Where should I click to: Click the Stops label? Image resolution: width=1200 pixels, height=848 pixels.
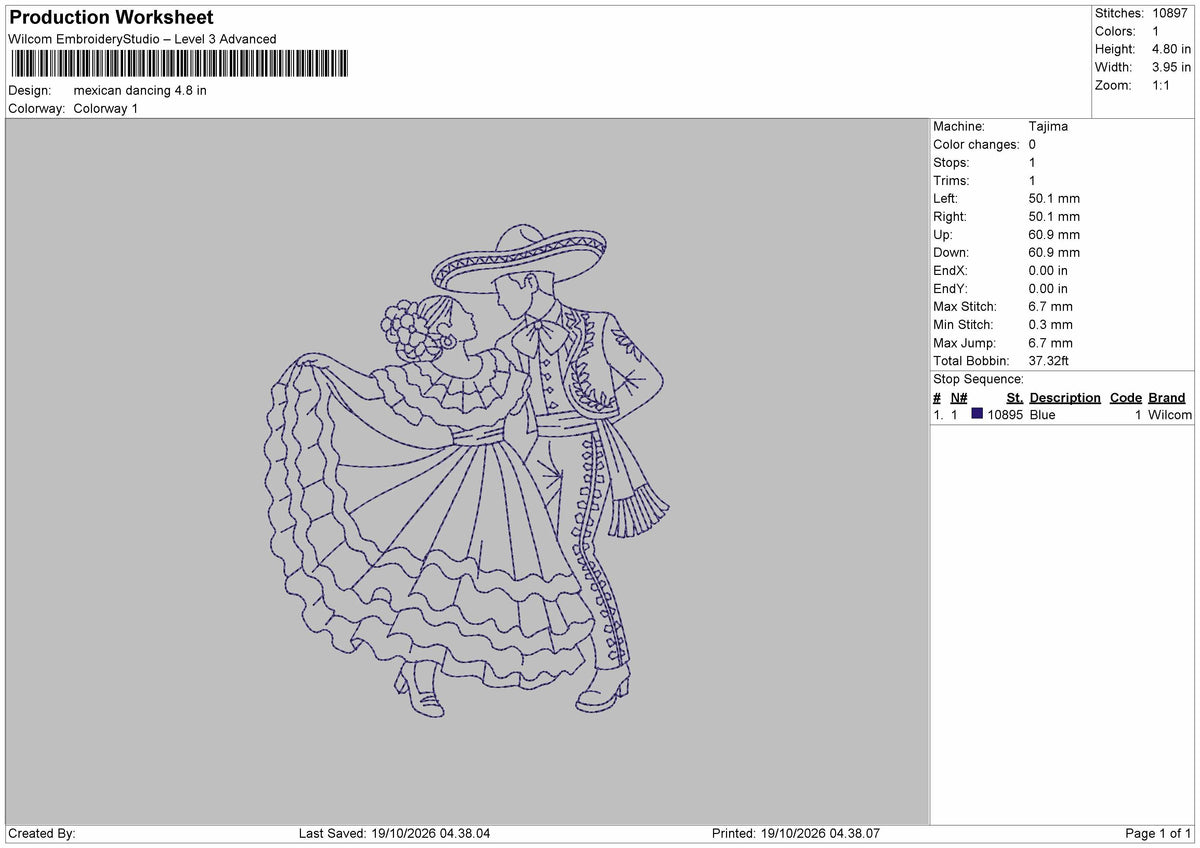click(951, 162)
